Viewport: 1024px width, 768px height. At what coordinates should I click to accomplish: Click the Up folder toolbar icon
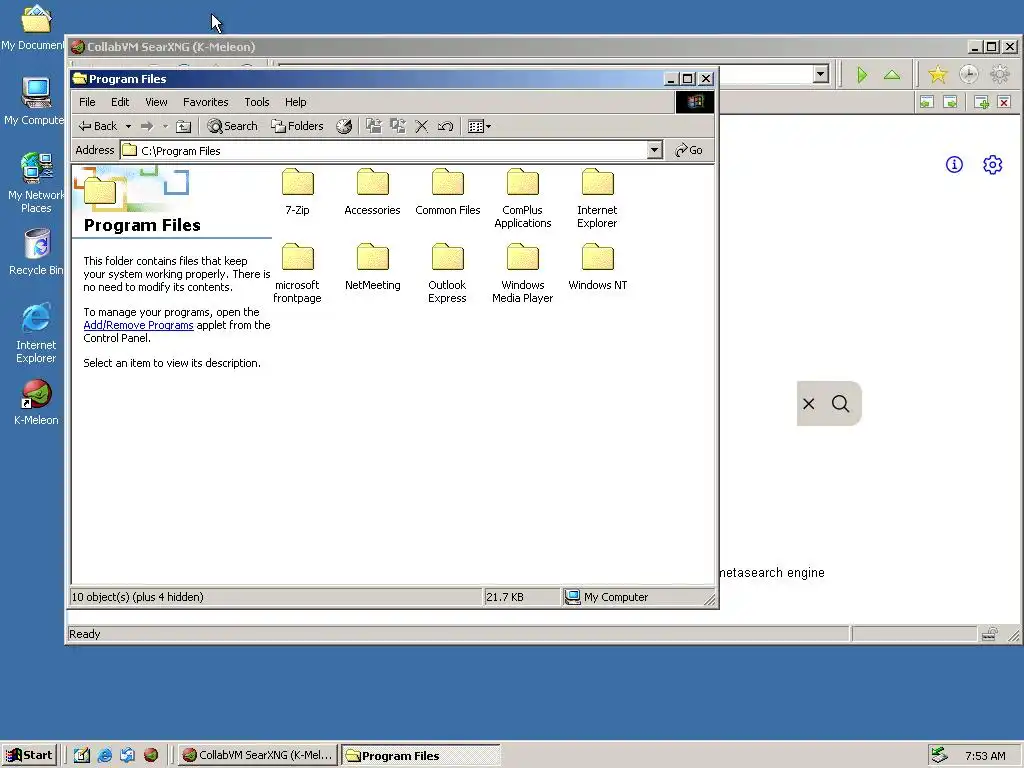(x=184, y=126)
